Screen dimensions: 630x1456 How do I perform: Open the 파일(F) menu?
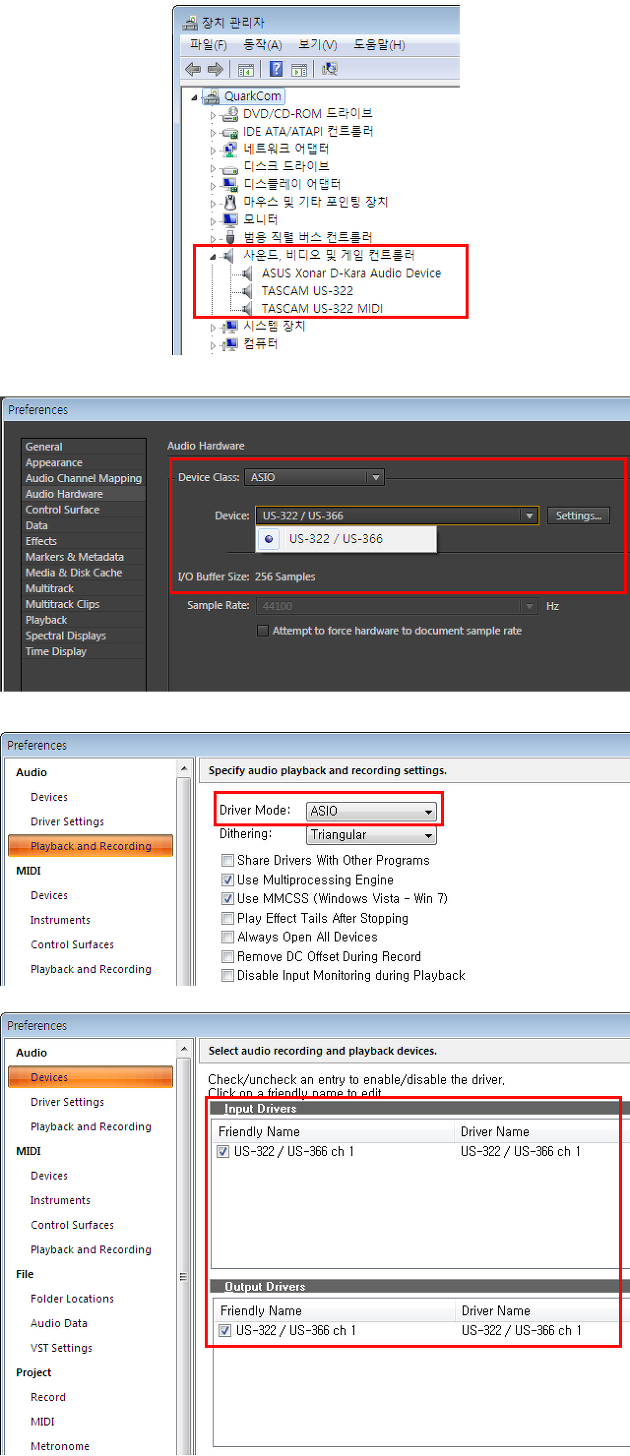208,45
